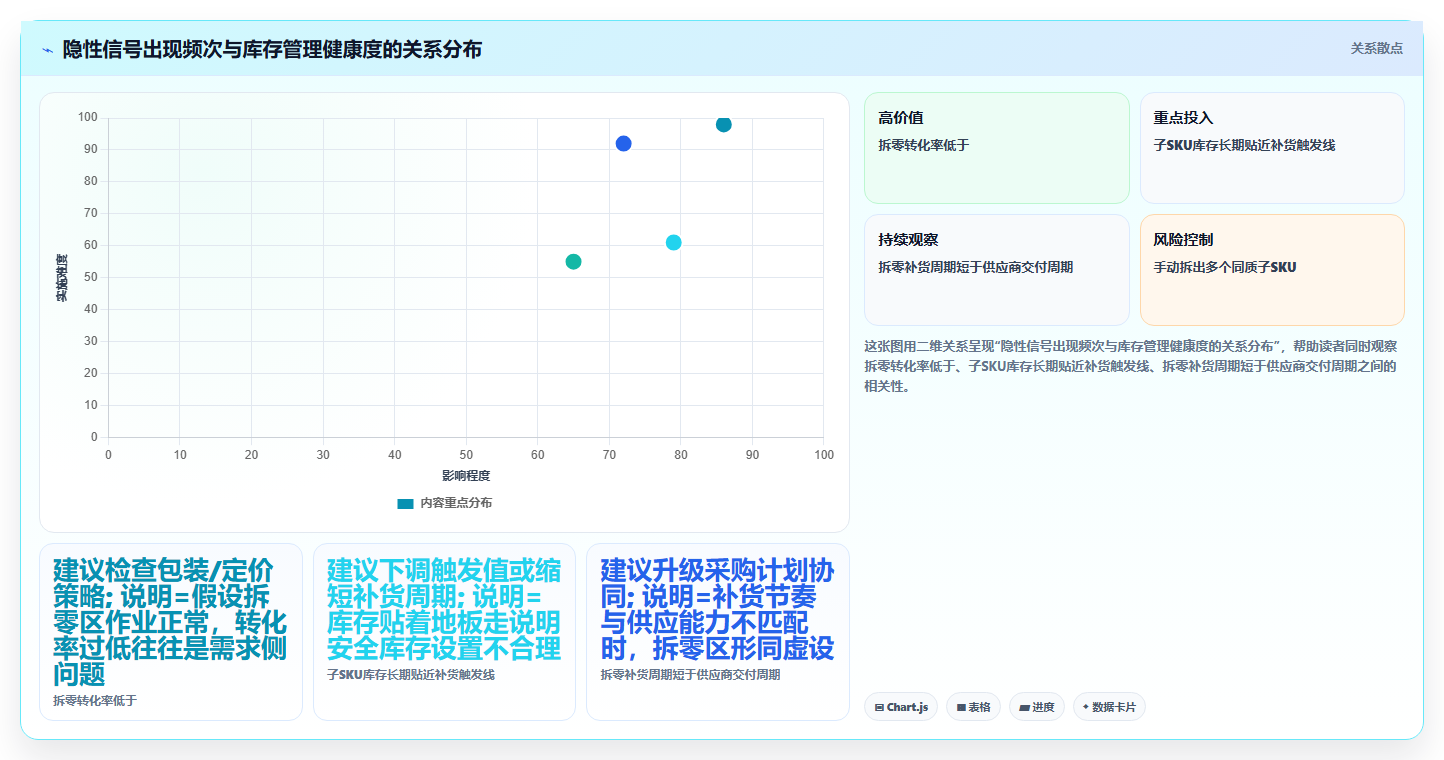
Task: Click 拆零补货周期短于供应商交付周期 under 持续观察
Action: [x=975, y=267]
